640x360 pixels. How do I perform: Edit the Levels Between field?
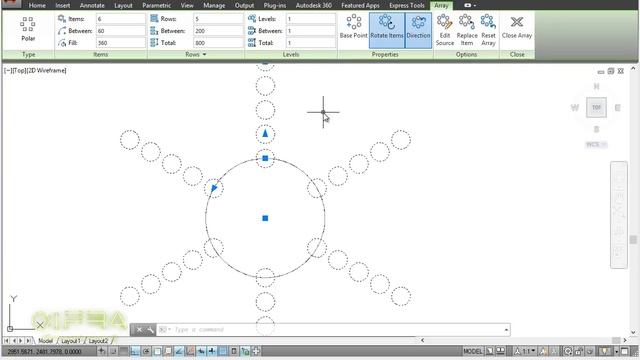click(x=311, y=31)
